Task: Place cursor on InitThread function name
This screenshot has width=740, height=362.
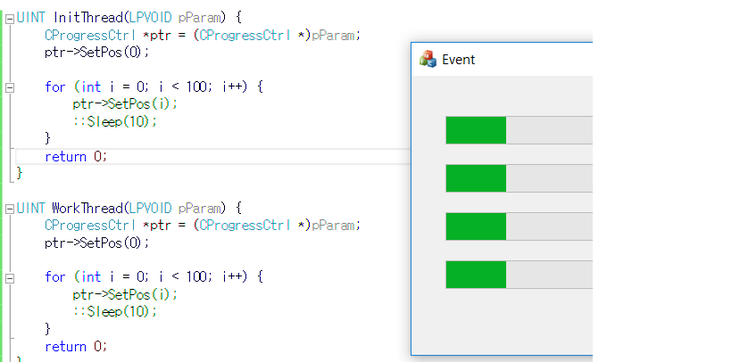Action: pyautogui.click(x=88, y=18)
